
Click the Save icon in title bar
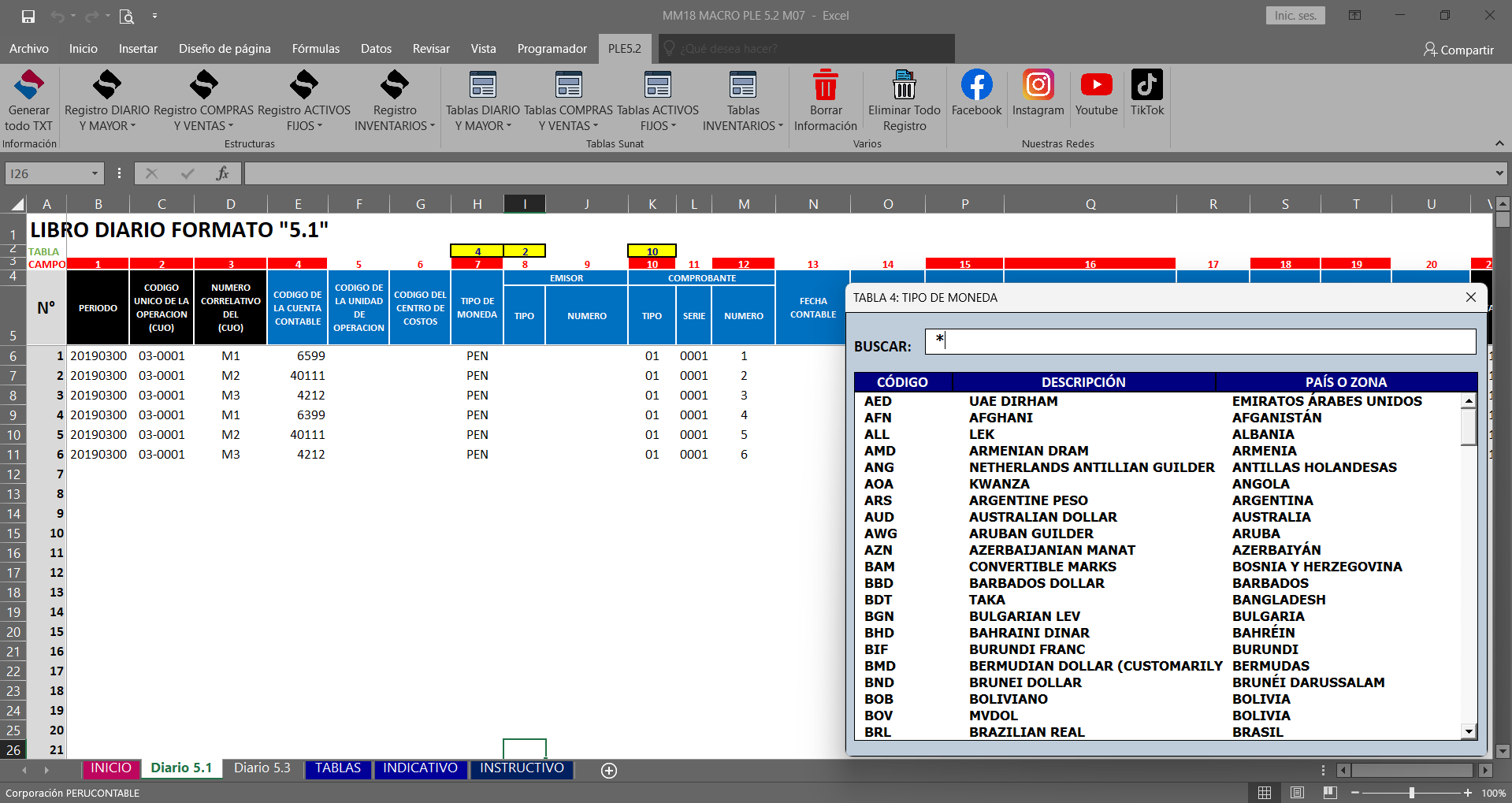pos(28,16)
